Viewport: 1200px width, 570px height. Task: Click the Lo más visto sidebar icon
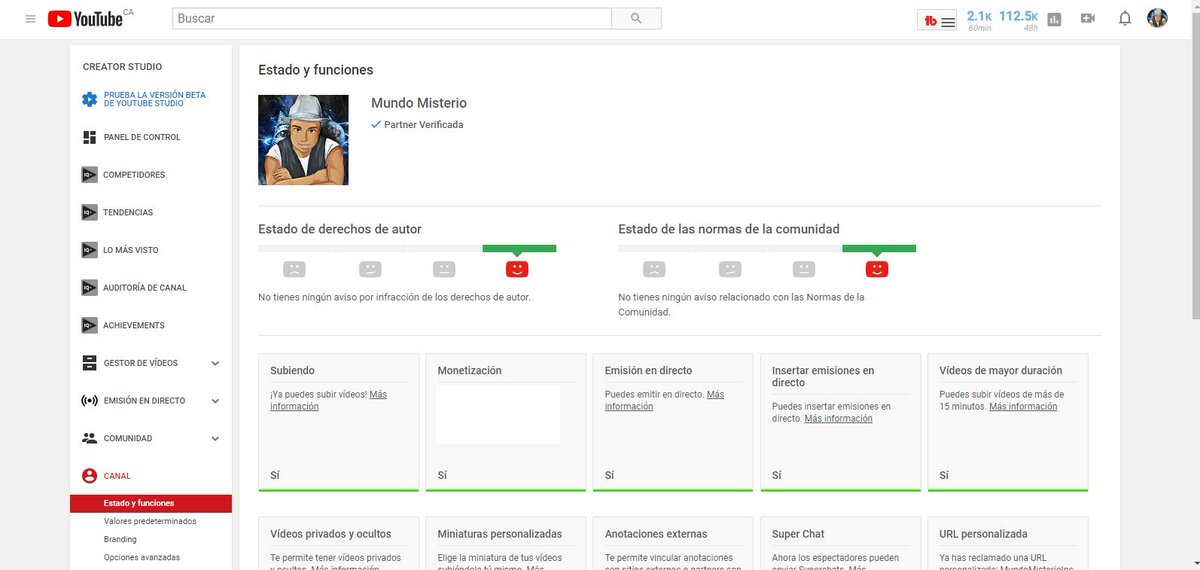(90, 250)
